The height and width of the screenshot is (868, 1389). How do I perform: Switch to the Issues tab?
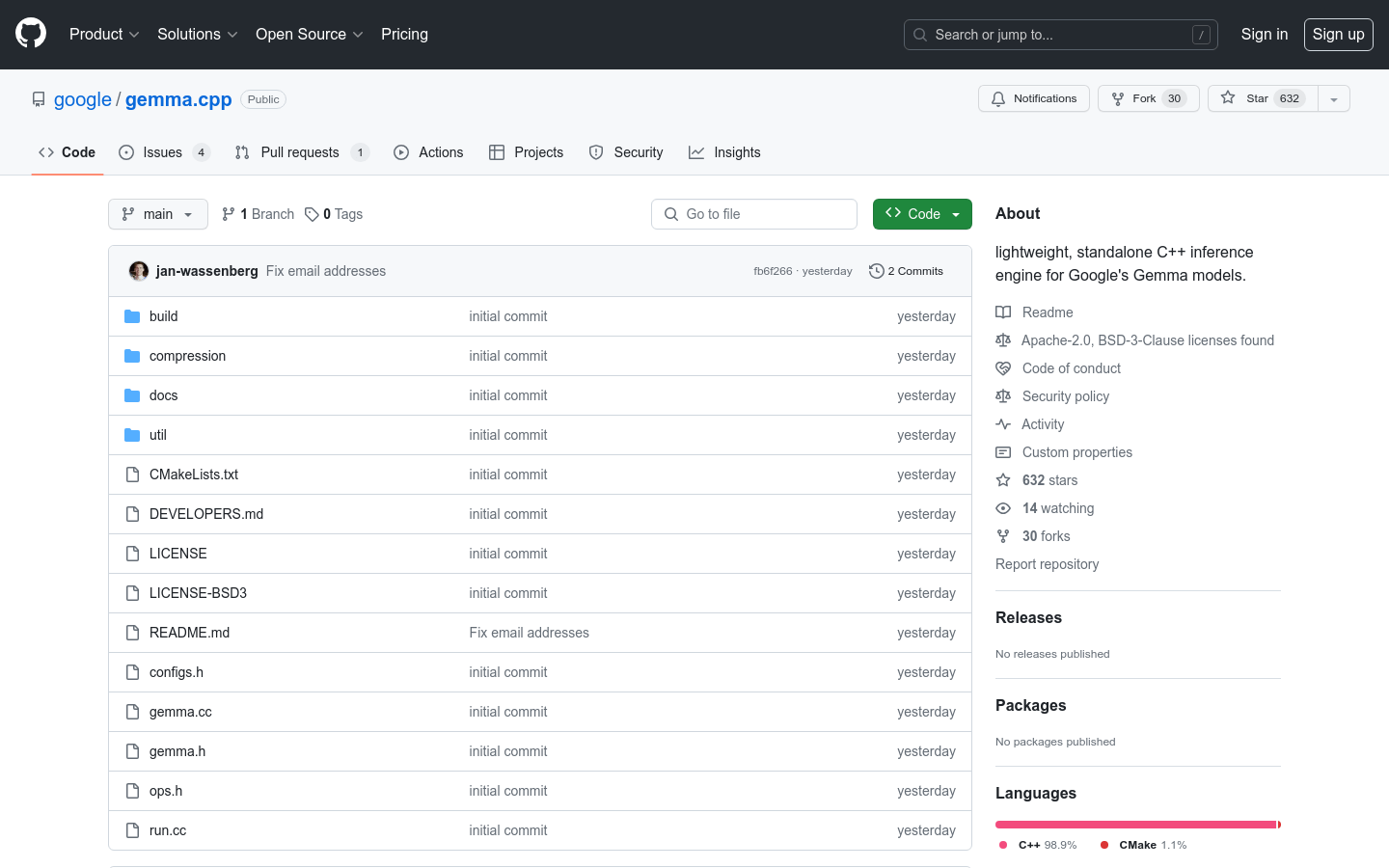162,152
